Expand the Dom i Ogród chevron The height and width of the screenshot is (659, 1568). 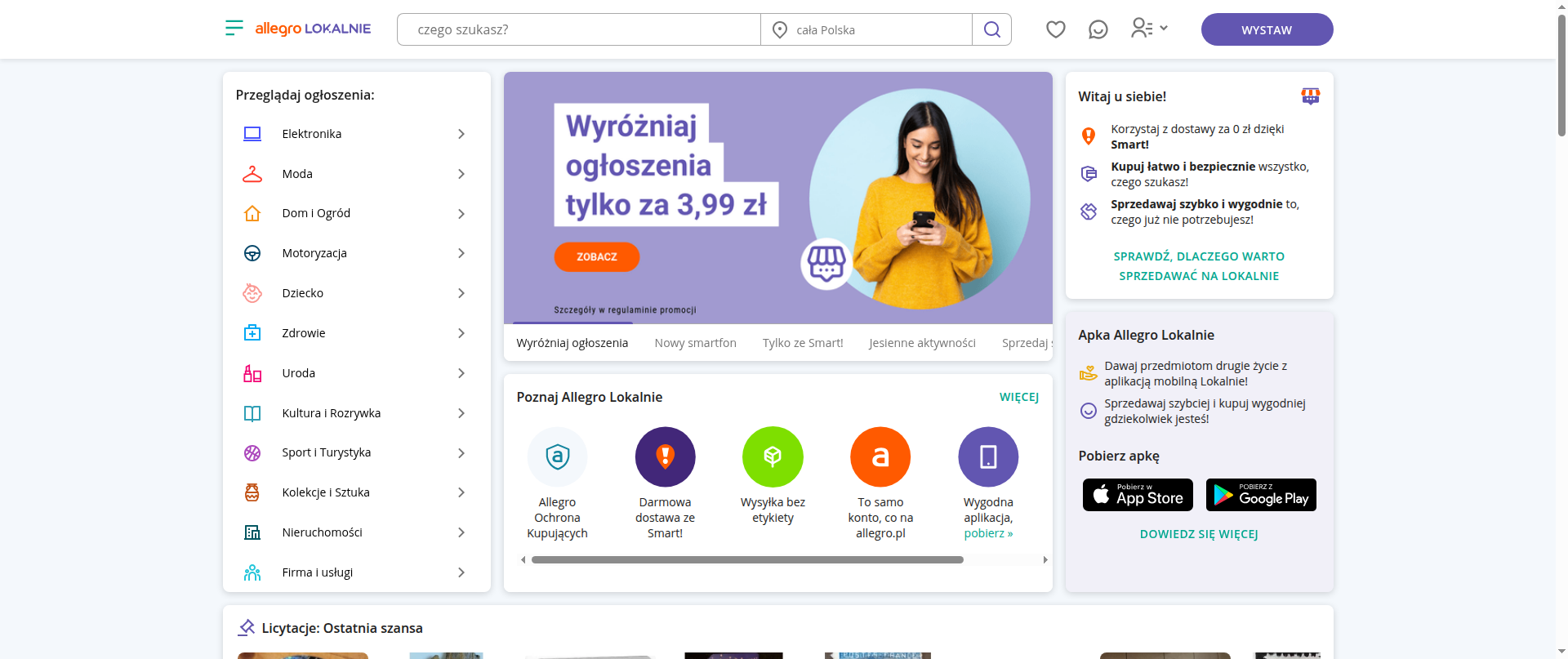coord(461,214)
